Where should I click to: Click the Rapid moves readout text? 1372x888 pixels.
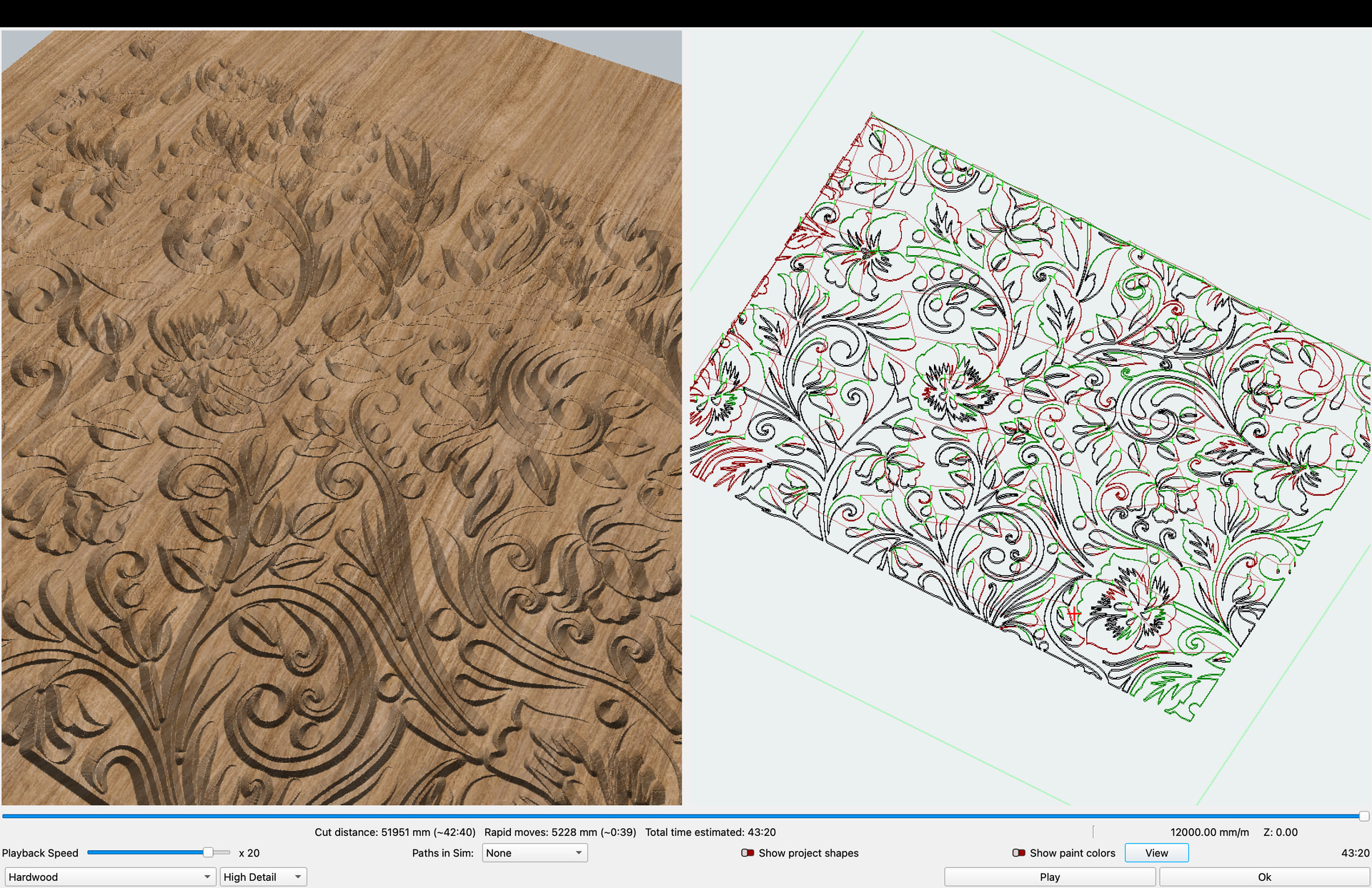click(x=560, y=832)
